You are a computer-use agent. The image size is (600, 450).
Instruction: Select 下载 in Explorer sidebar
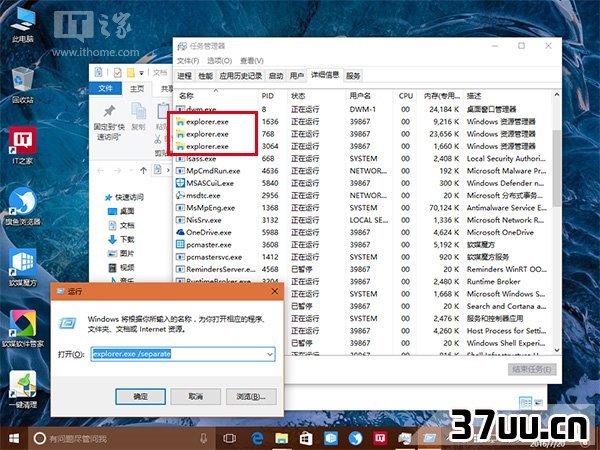click(121, 240)
